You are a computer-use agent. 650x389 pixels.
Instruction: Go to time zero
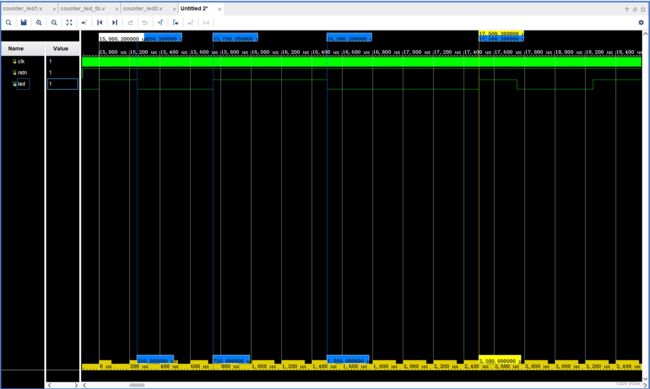pyautogui.click(x=99, y=22)
